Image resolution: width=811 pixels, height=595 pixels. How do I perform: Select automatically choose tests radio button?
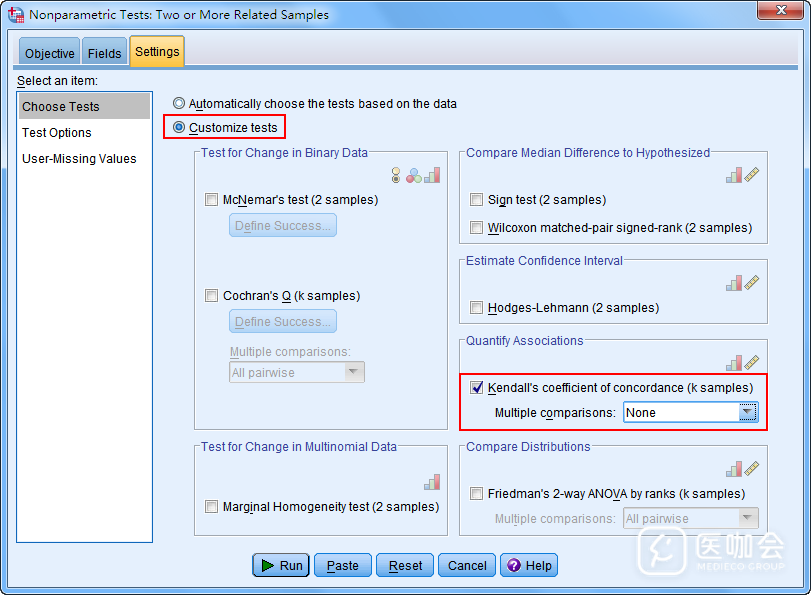[179, 103]
